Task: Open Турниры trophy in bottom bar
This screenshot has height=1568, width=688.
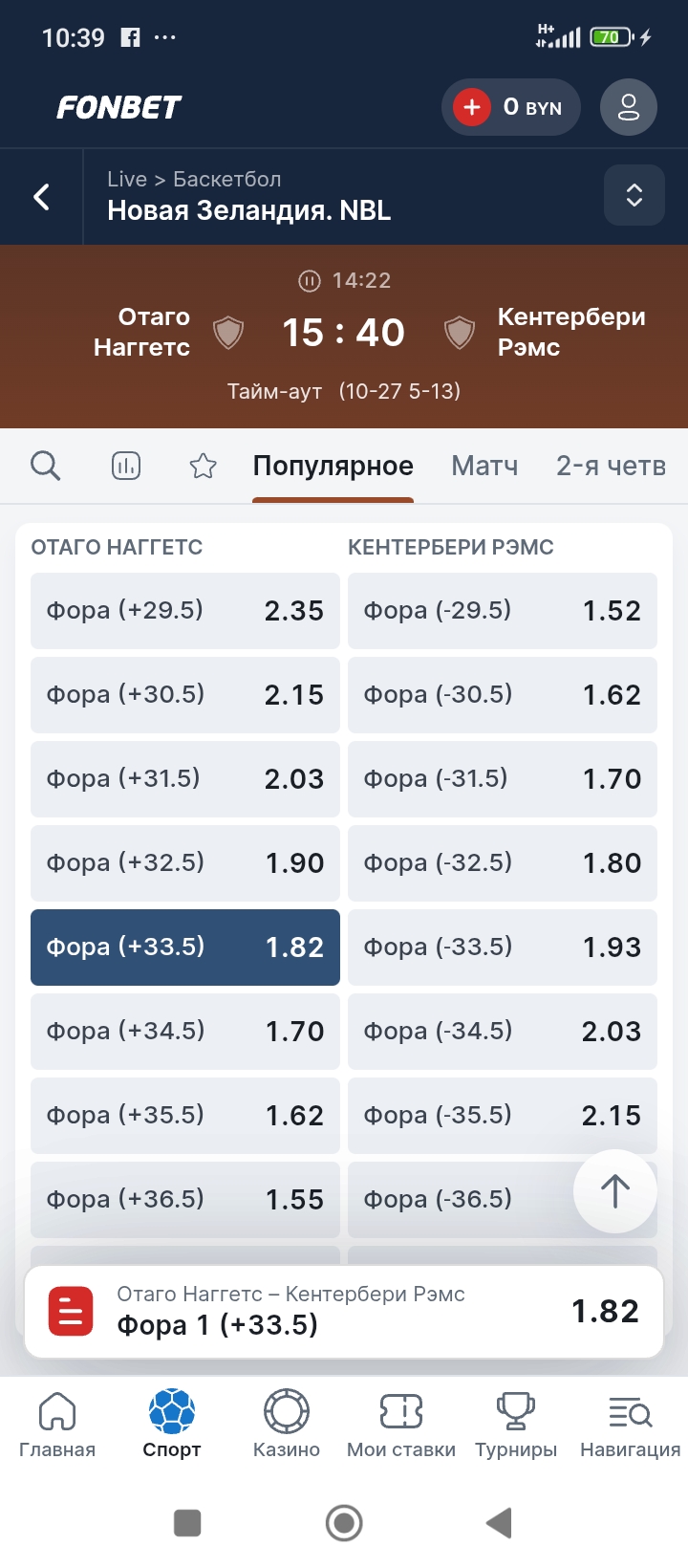Action: (x=516, y=1423)
